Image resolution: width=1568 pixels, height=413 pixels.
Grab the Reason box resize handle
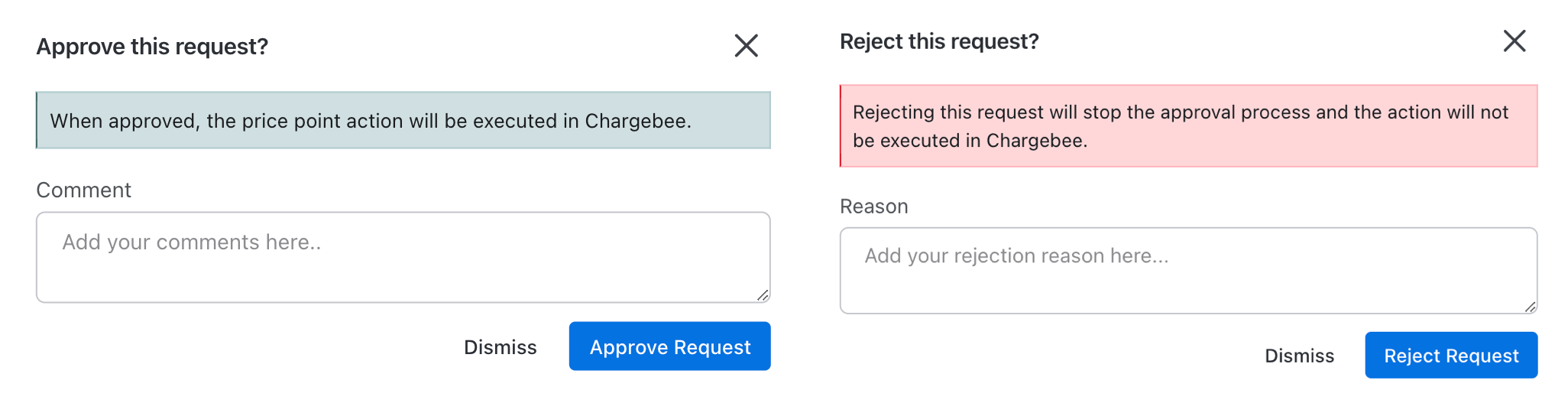(1530, 307)
